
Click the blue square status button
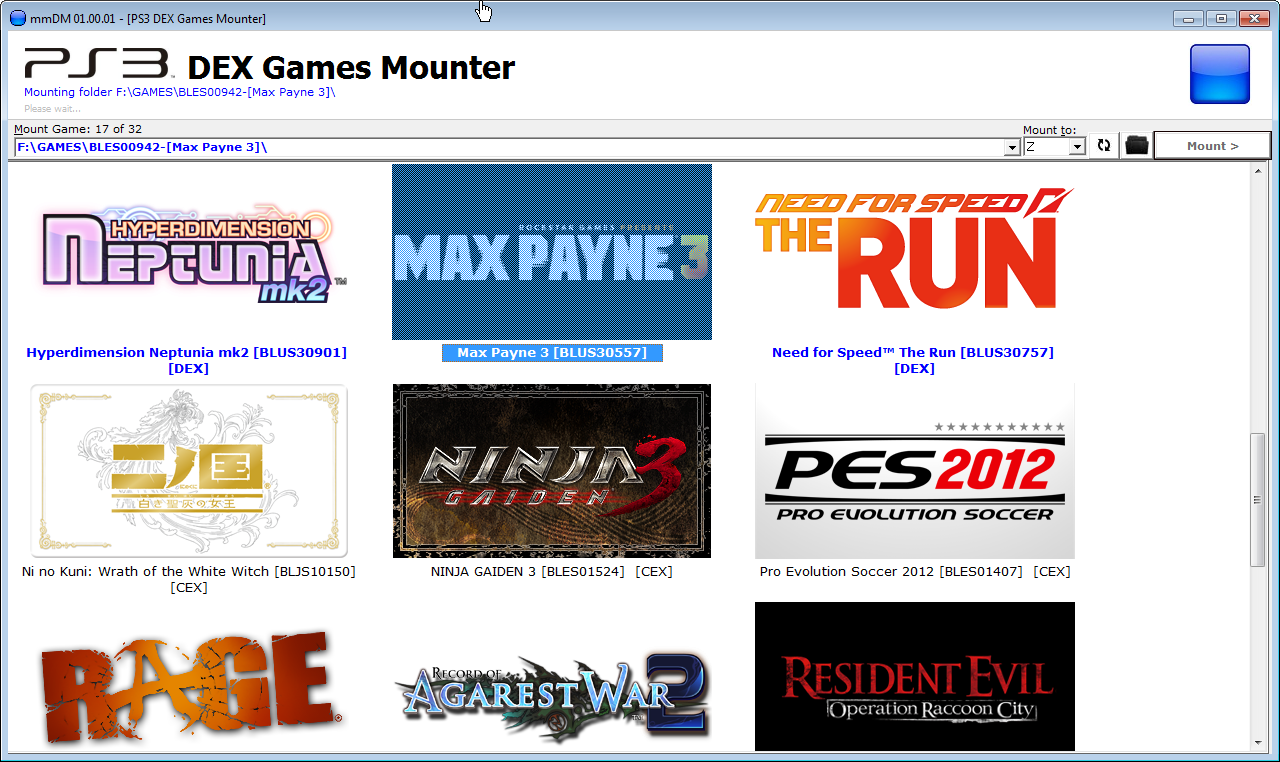pyautogui.click(x=1220, y=74)
